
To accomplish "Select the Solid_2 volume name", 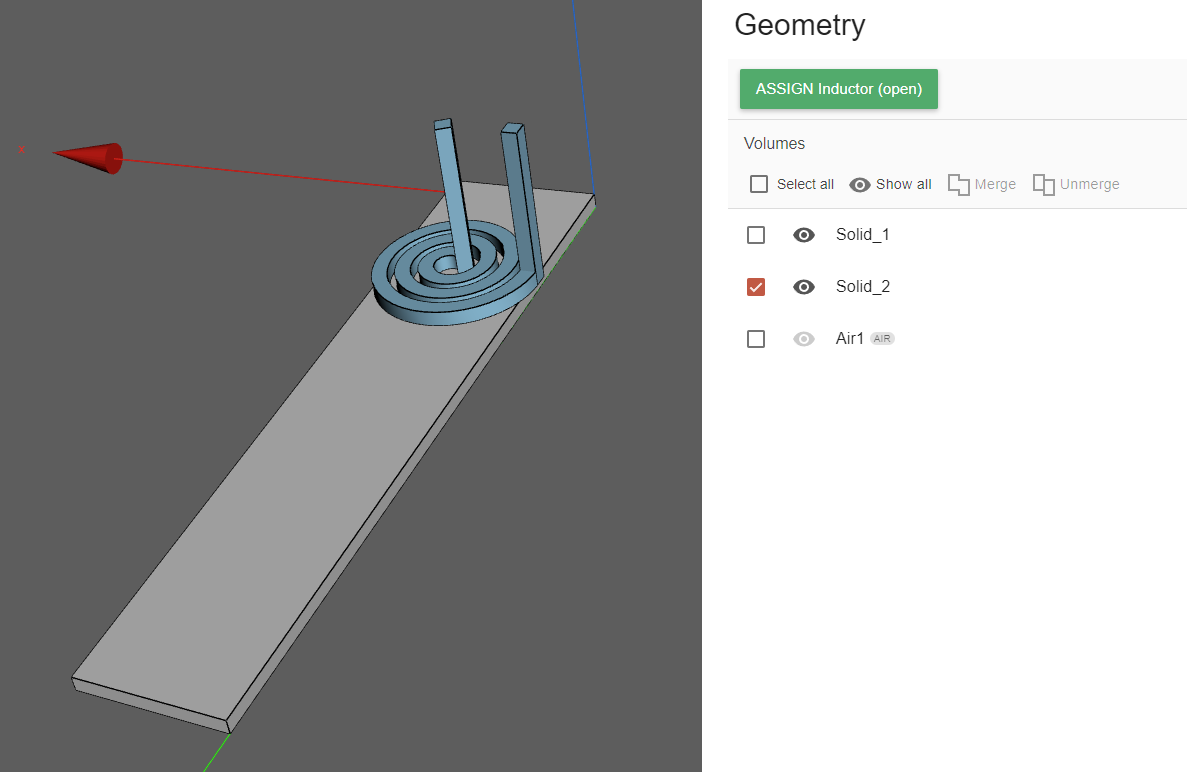I will (862, 287).
